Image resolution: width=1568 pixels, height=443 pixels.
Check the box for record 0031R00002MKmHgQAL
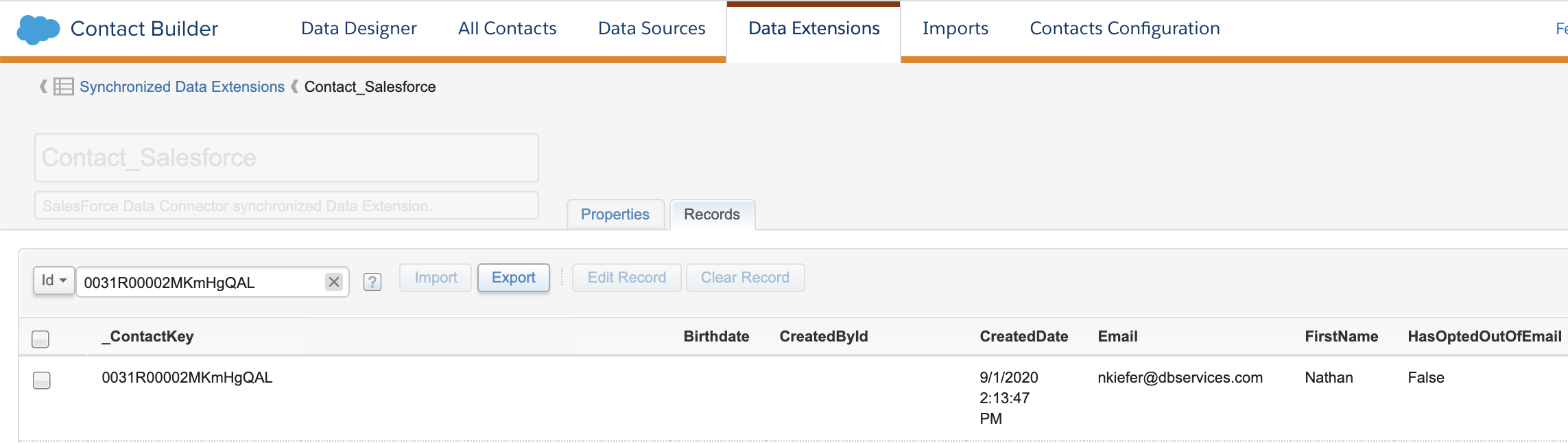click(42, 380)
